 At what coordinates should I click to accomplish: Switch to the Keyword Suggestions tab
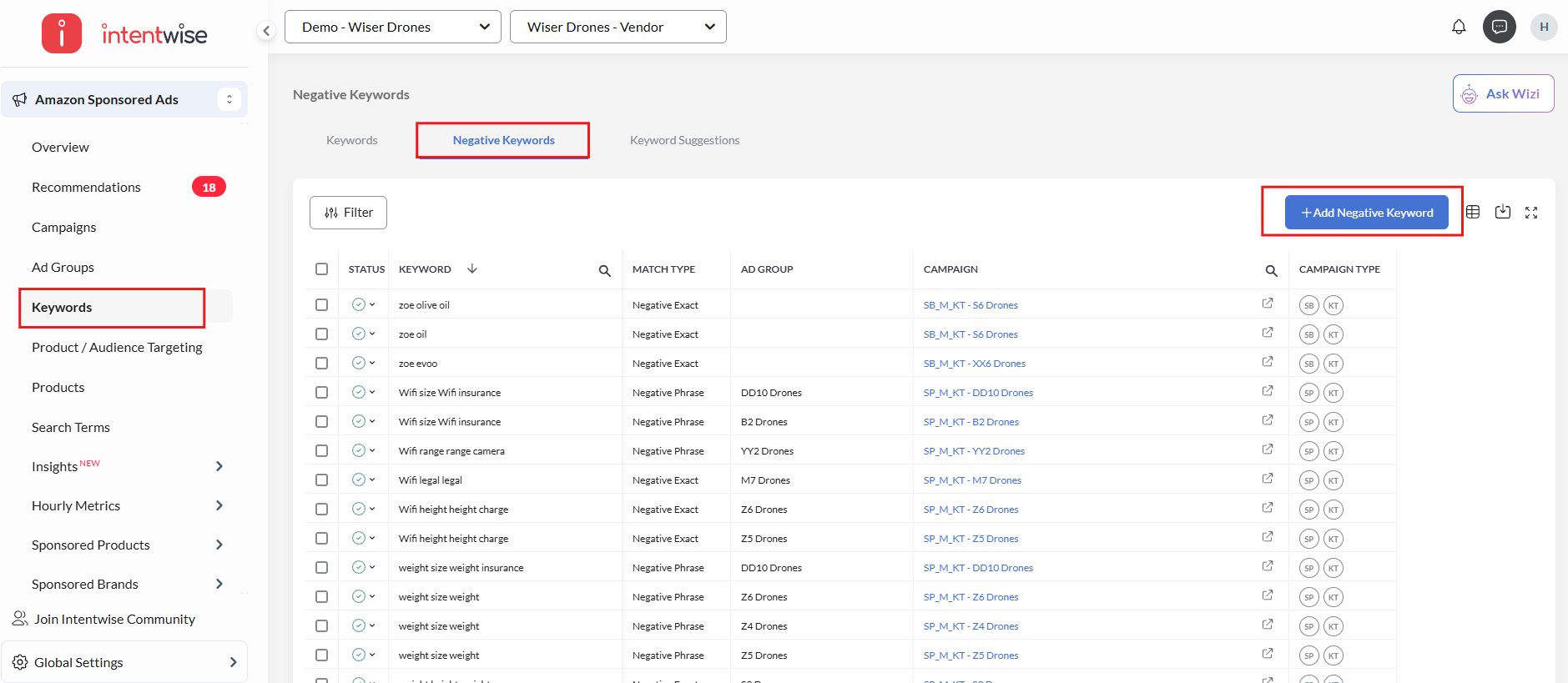pos(684,140)
